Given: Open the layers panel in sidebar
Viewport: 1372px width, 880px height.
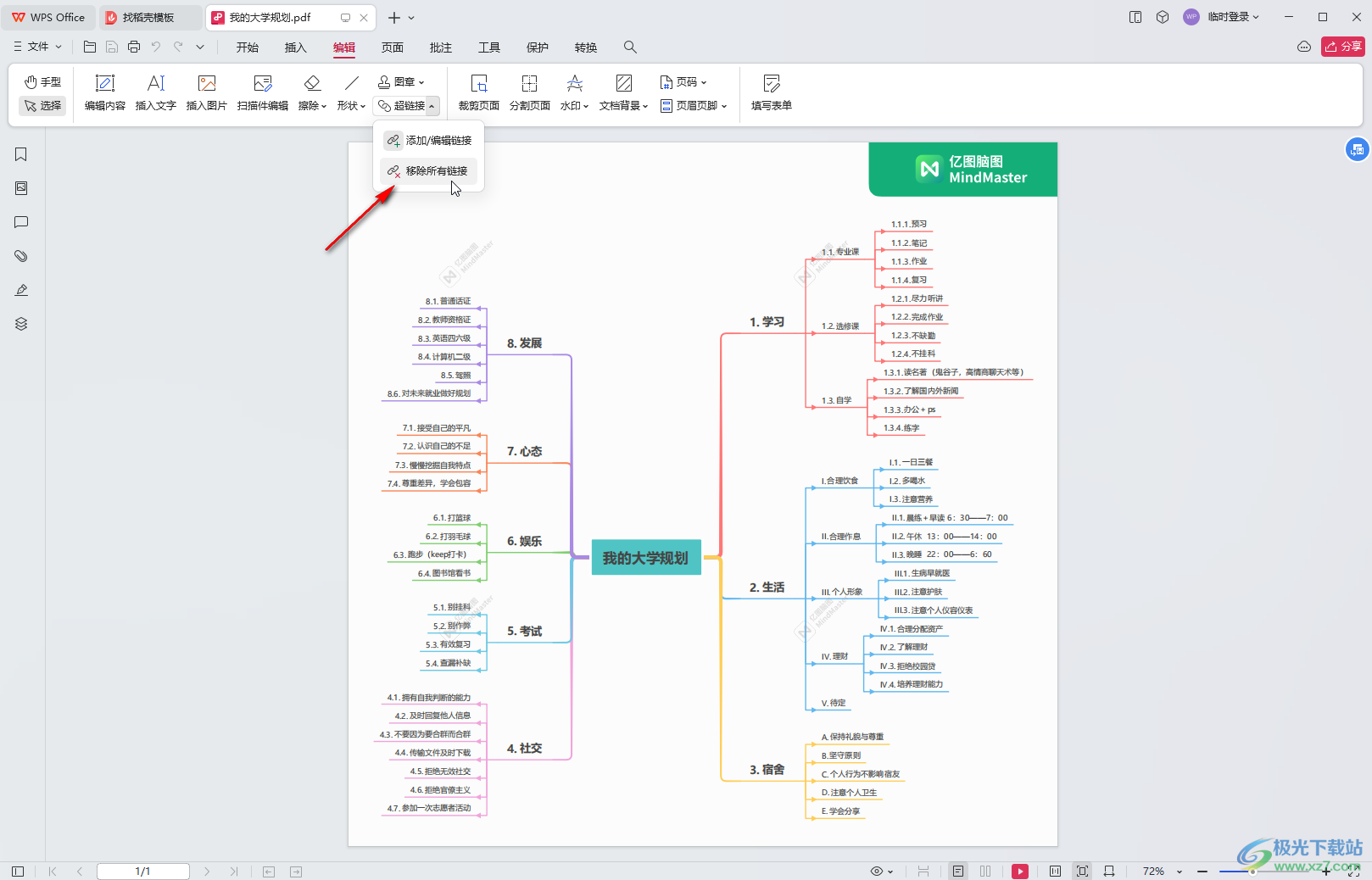Looking at the screenshot, I should tap(21, 324).
